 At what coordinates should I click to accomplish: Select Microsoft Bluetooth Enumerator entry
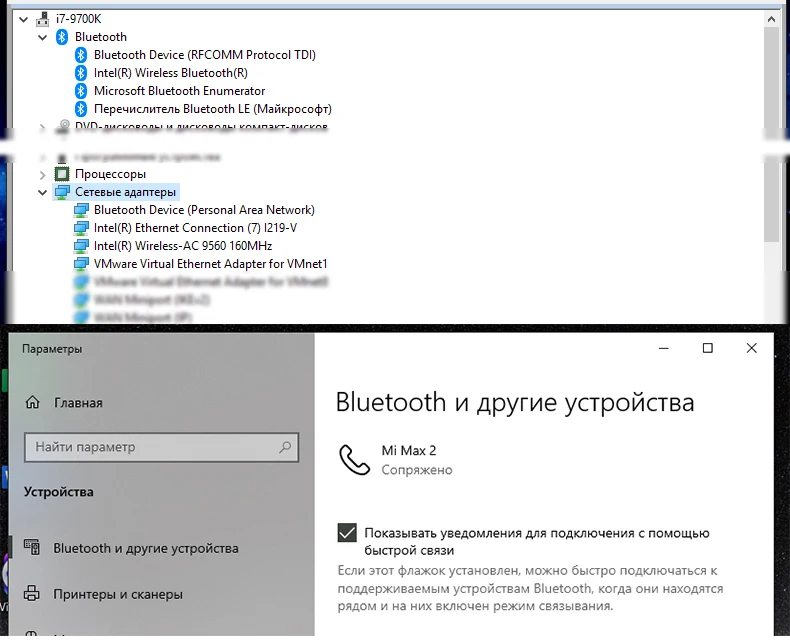click(x=179, y=91)
